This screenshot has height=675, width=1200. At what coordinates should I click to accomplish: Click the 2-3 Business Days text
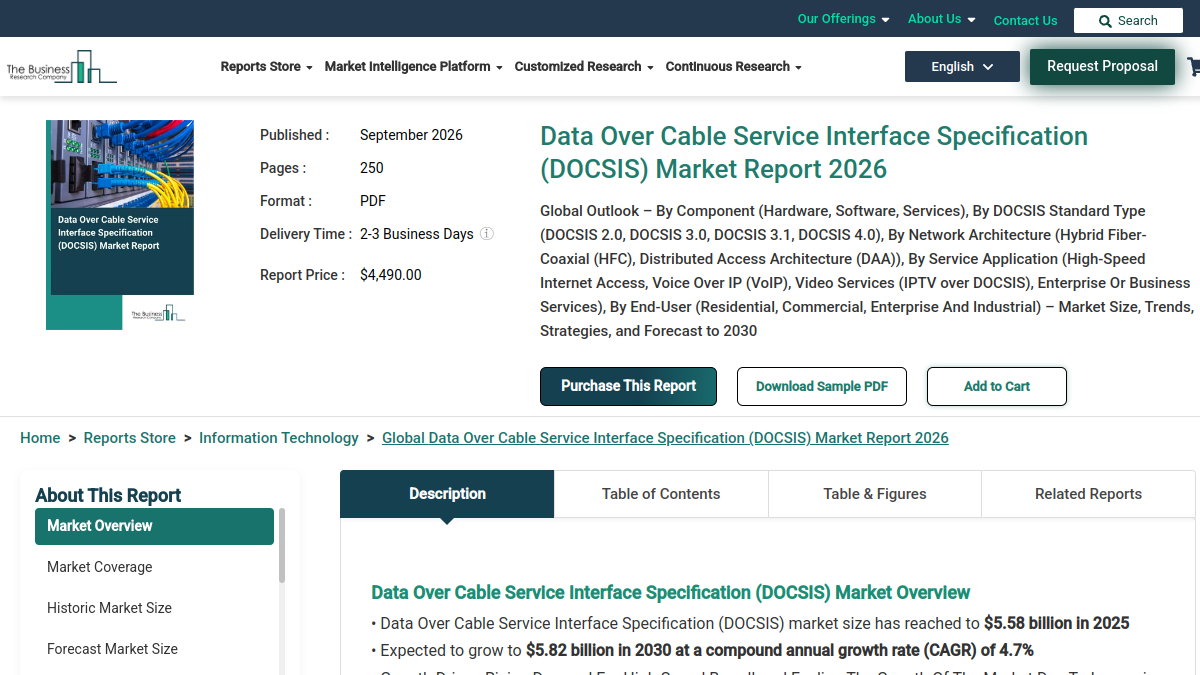pos(417,234)
